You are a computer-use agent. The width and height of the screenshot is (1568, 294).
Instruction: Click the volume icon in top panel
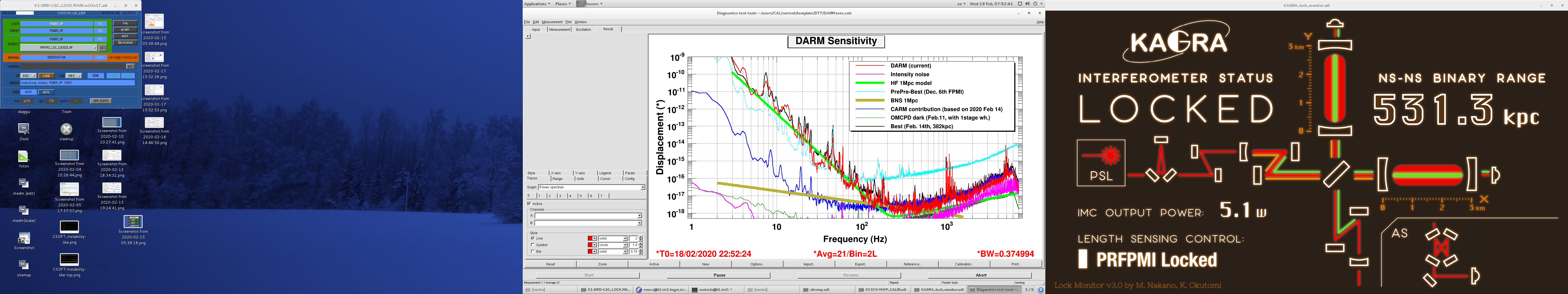(x=1027, y=4)
